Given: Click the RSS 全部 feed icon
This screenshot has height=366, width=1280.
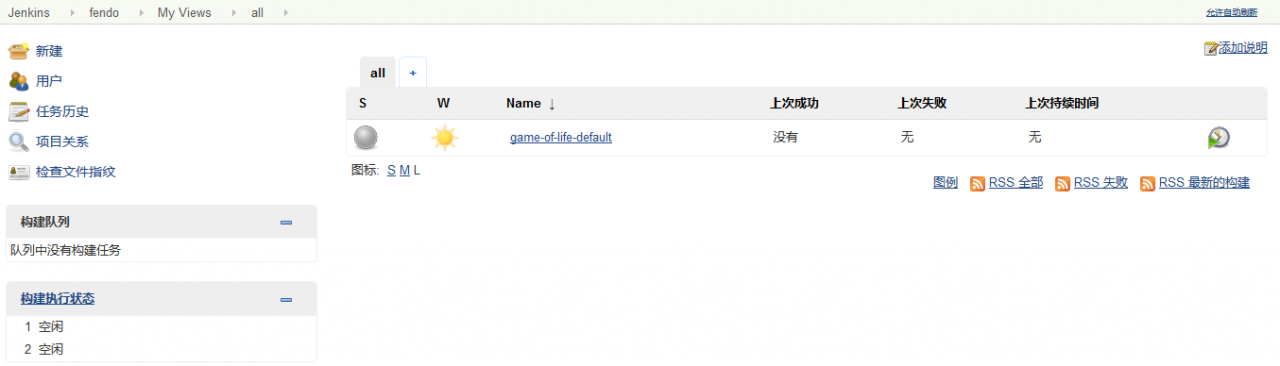Looking at the screenshot, I should tap(978, 184).
